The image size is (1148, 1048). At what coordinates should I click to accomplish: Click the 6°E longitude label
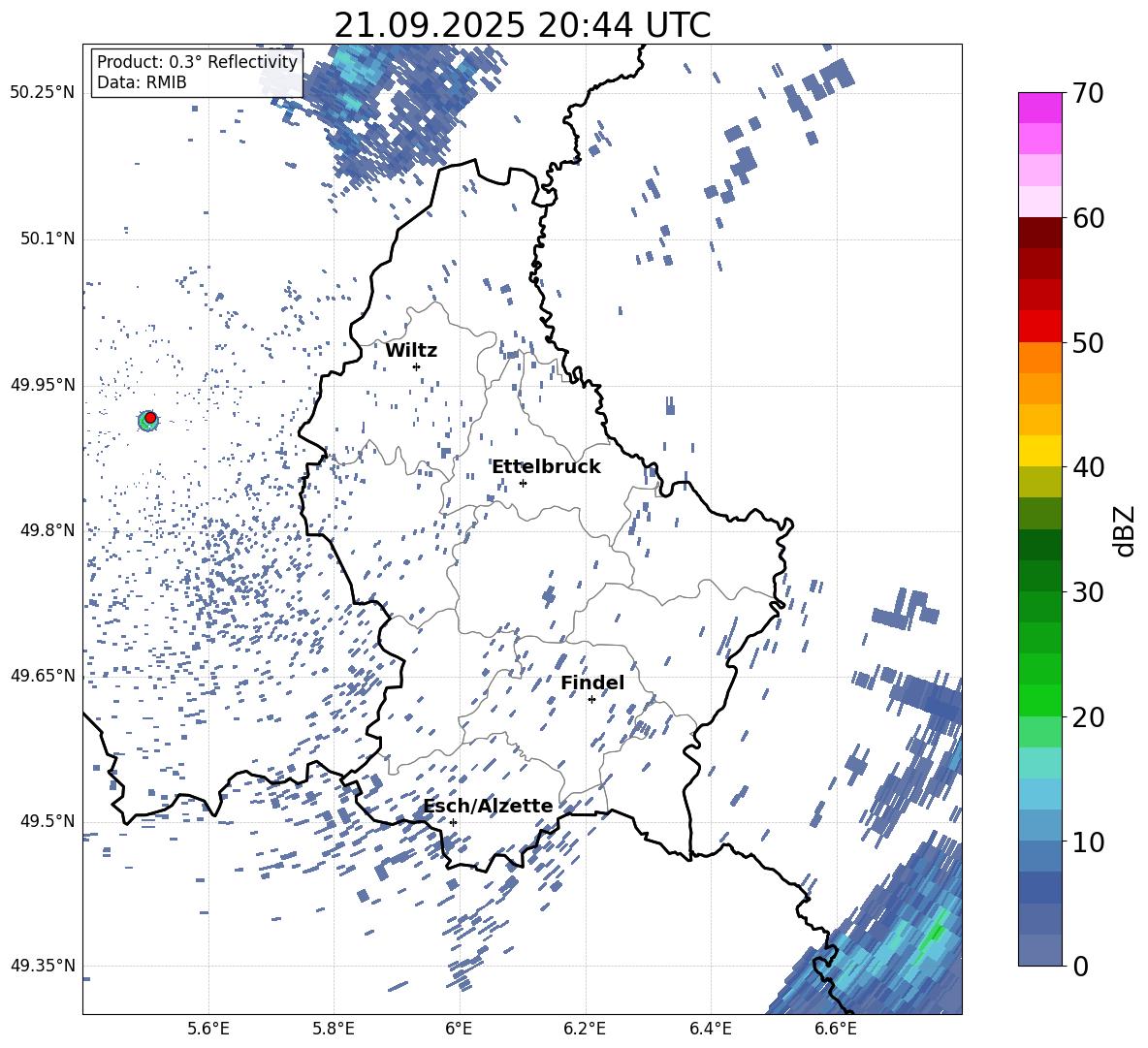pyautogui.click(x=459, y=1029)
